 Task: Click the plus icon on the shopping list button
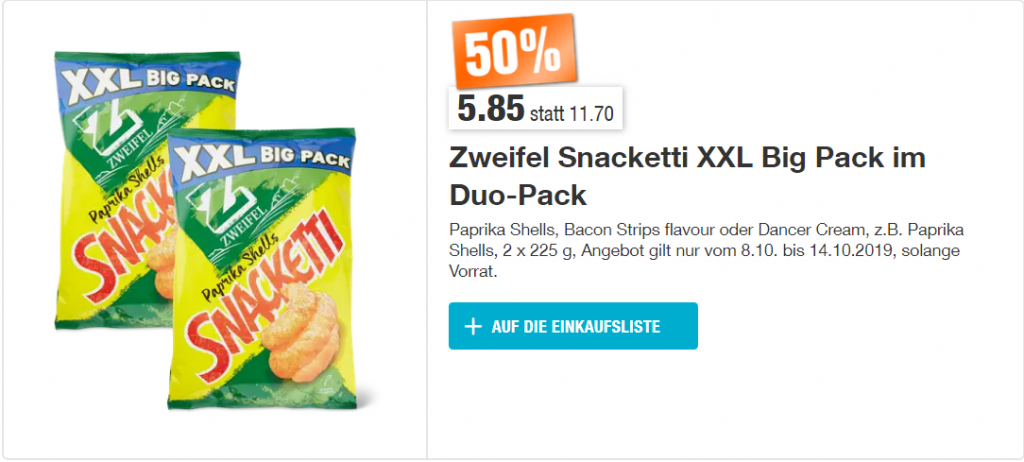coord(472,327)
